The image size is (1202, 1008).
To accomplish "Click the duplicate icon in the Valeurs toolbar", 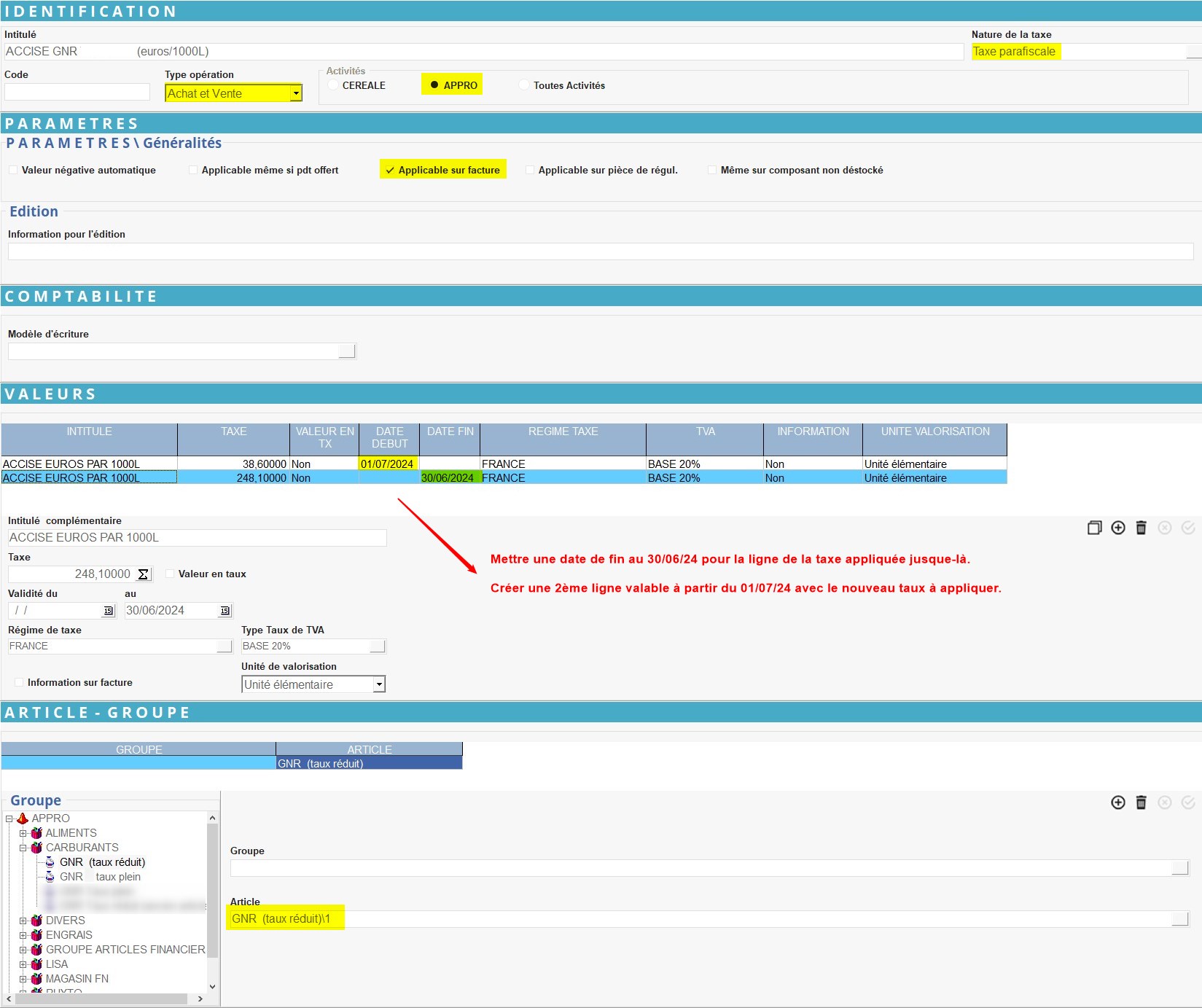I will tap(1094, 528).
